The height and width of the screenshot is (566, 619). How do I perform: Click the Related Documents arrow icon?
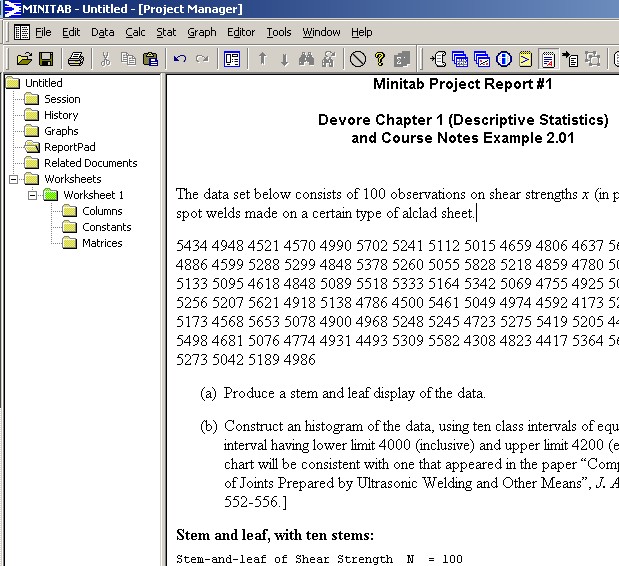570,60
